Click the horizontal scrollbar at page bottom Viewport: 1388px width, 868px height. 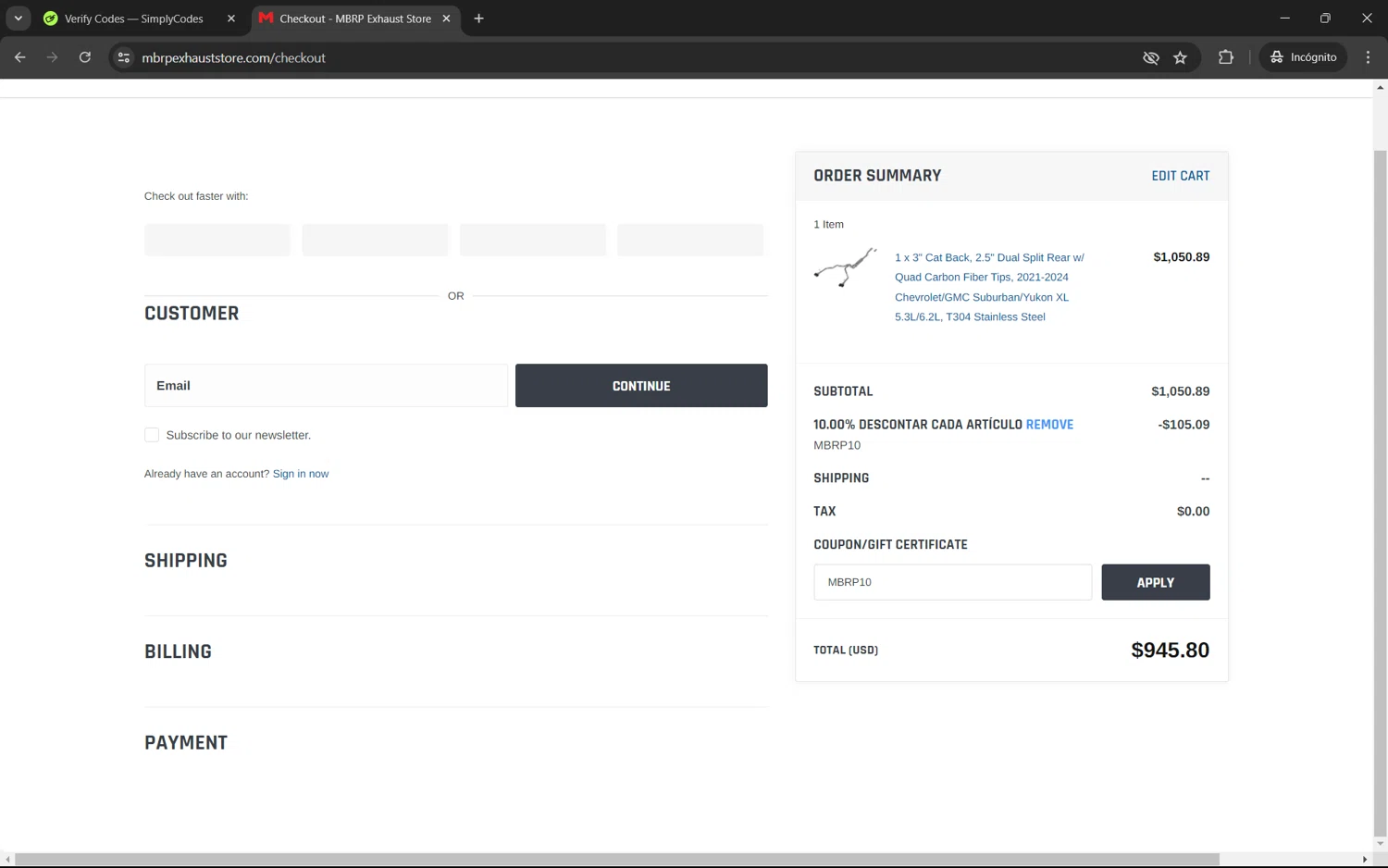[617, 860]
